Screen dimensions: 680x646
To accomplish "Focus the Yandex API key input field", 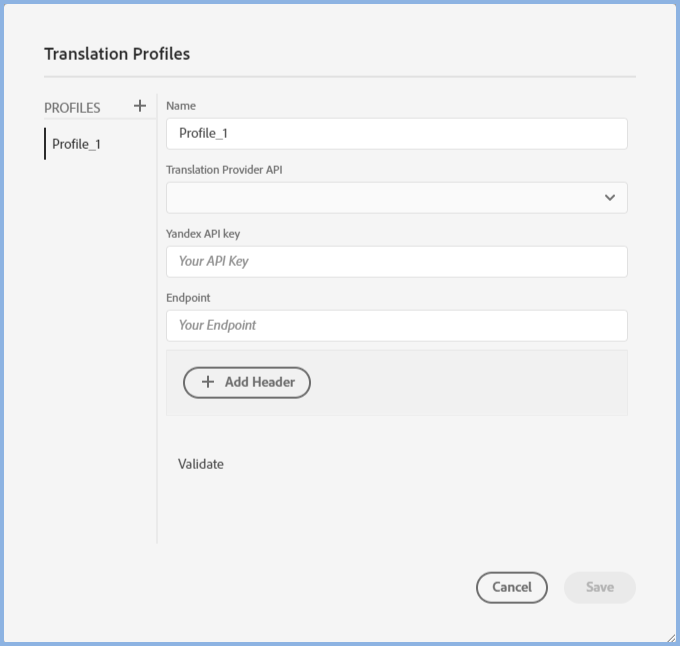I will 396,262.
